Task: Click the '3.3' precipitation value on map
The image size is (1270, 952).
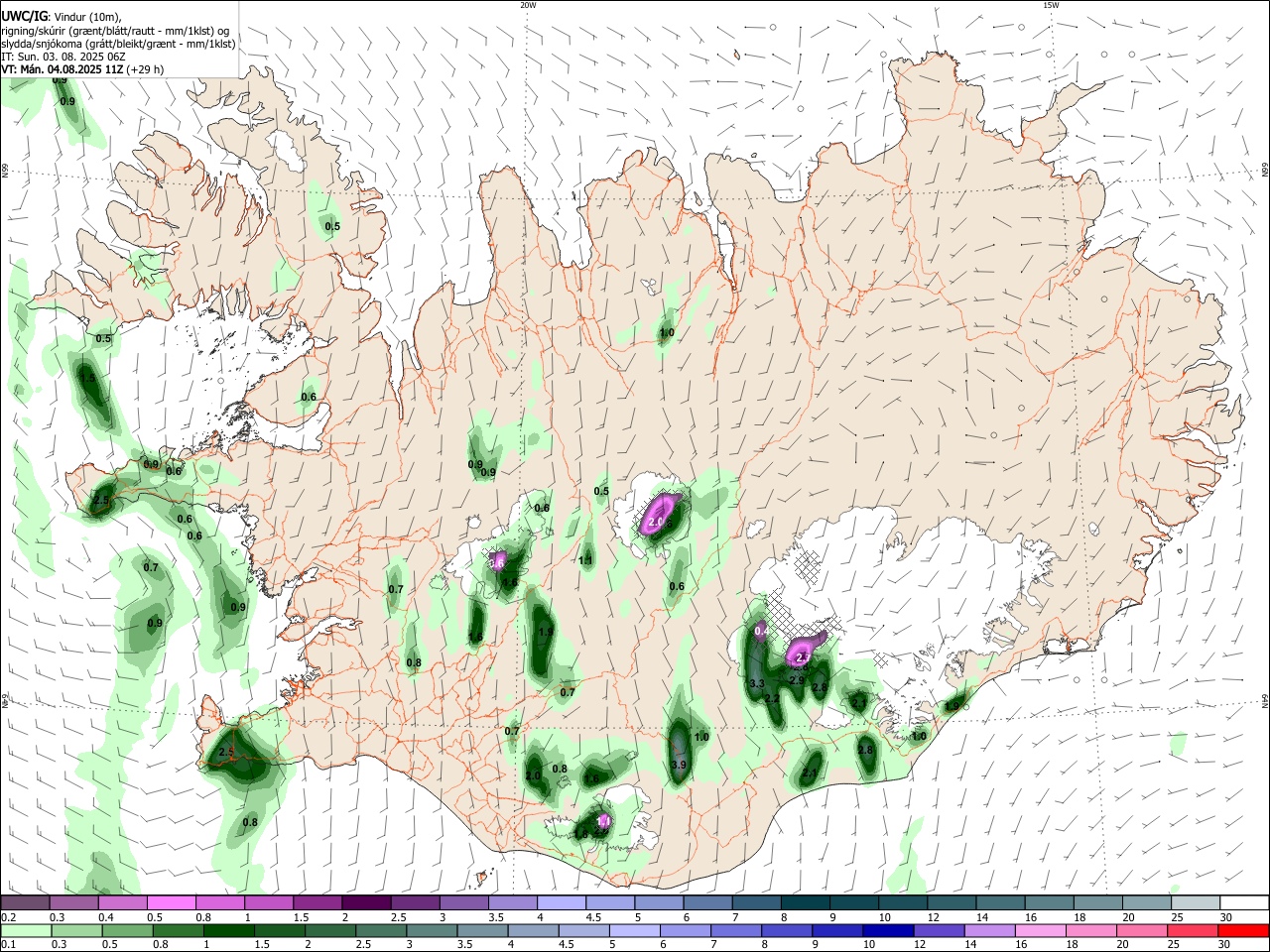Action: (x=757, y=684)
